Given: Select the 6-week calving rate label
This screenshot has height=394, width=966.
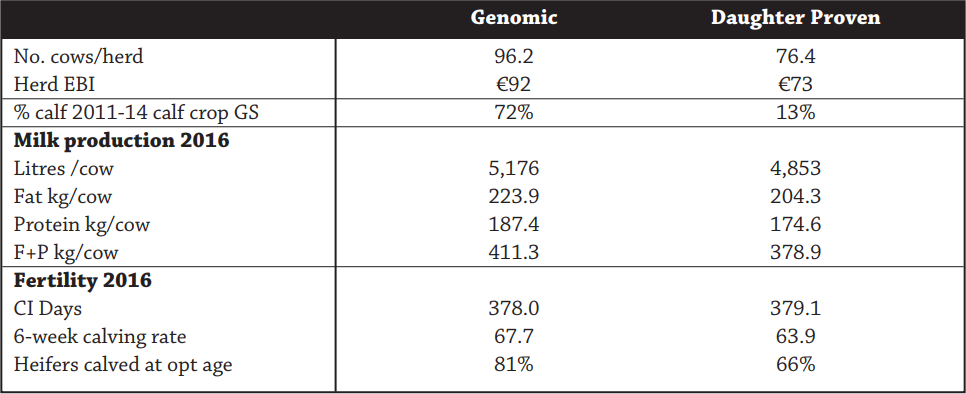Looking at the screenshot, I should point(100,337).
